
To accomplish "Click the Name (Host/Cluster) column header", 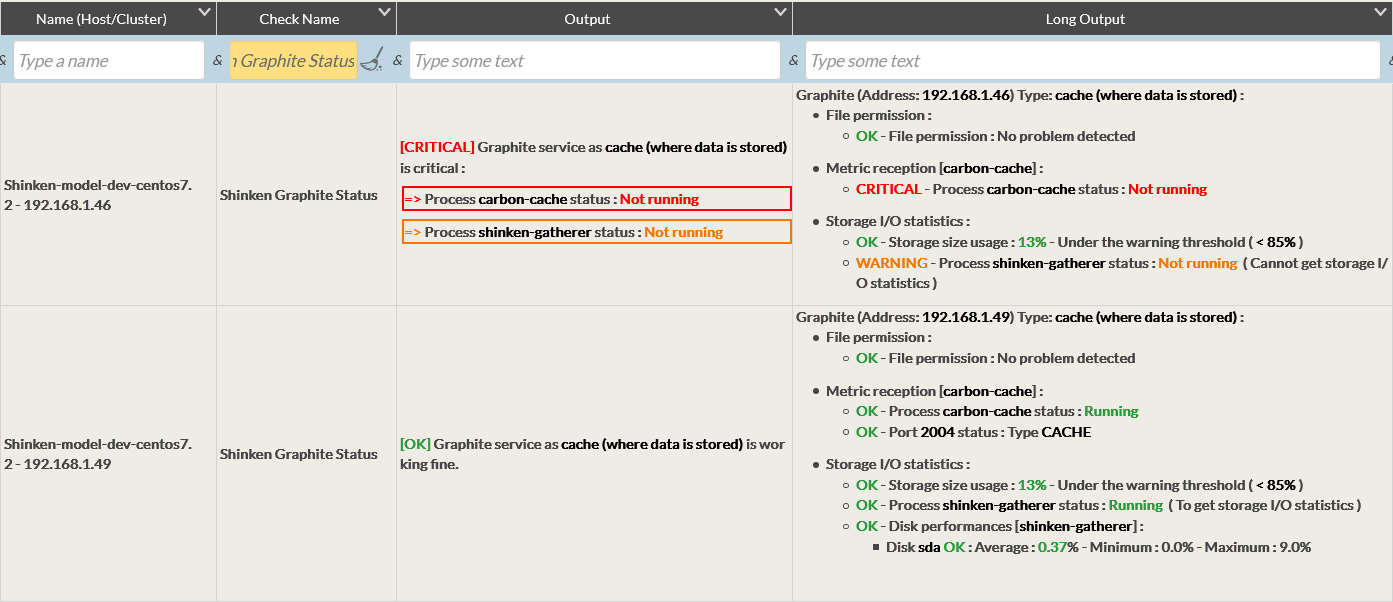I will tap(101, 19).
